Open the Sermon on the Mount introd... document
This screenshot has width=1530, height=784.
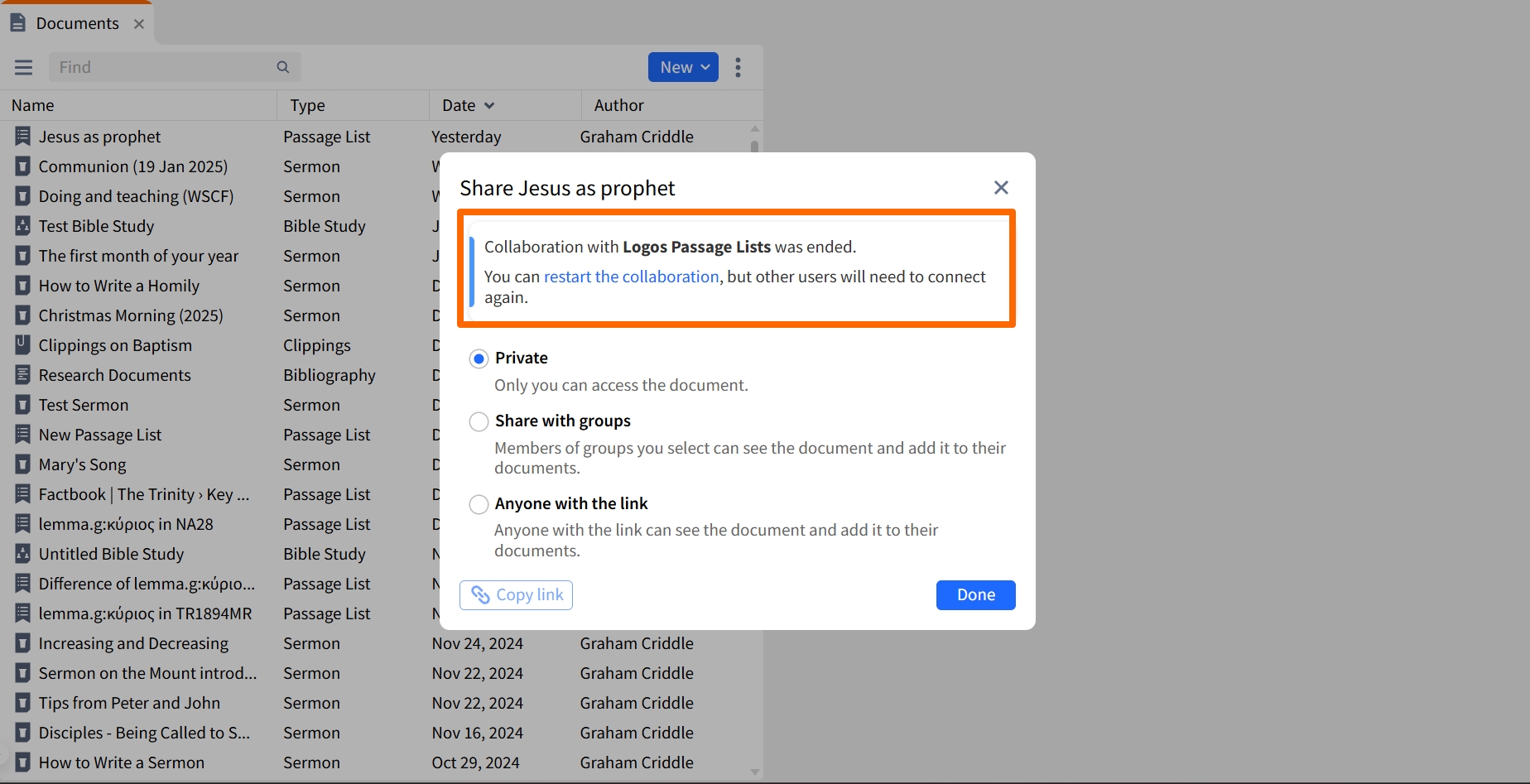[x=147, y=673]
